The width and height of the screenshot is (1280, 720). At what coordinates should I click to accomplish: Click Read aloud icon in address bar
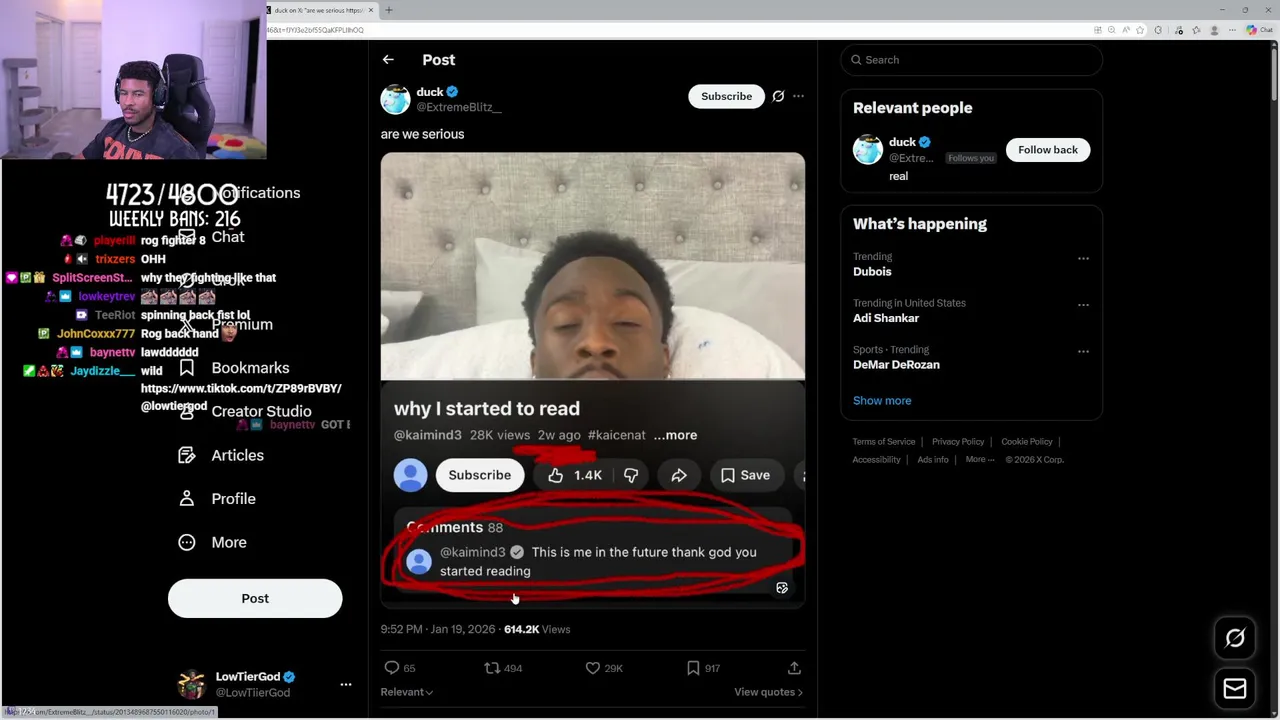(x=1126, y=30)
